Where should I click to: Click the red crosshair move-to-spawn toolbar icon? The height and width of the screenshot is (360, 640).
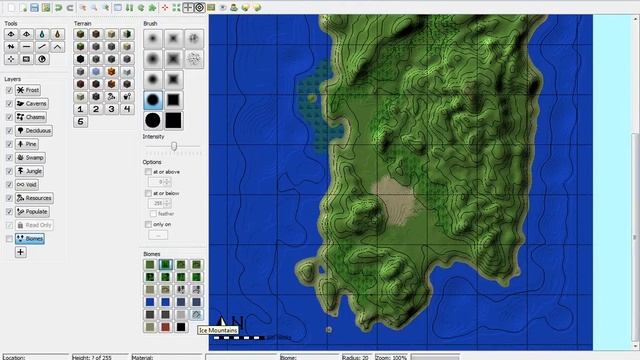click(x=164, y=7)
